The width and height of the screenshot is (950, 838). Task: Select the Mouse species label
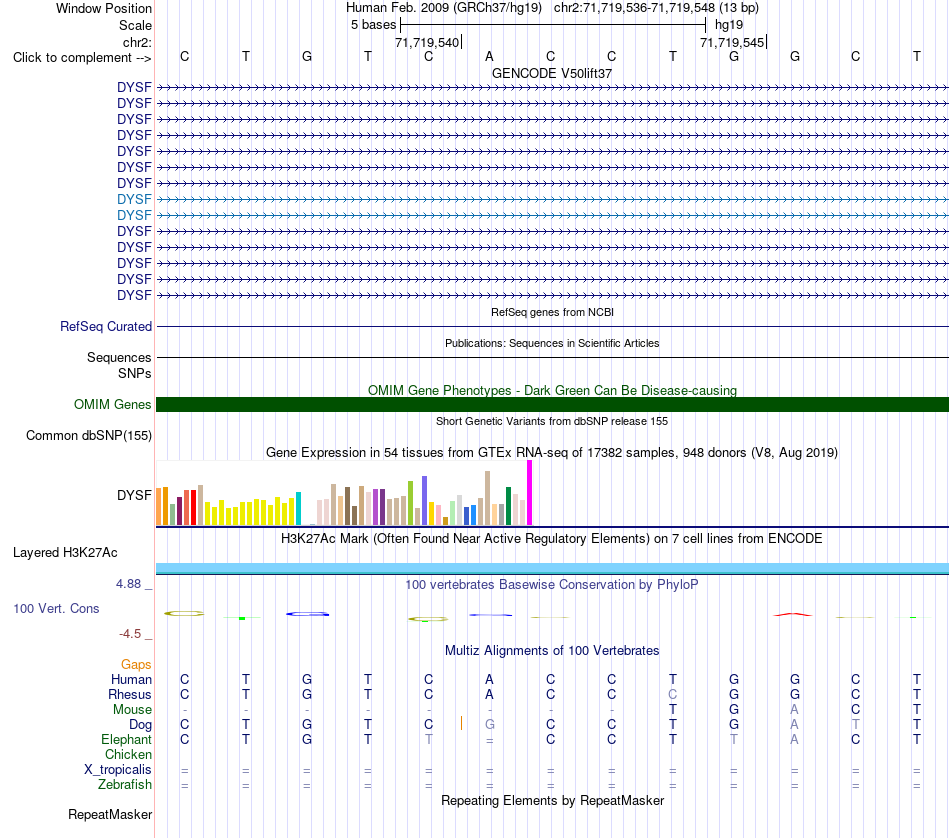132,710
